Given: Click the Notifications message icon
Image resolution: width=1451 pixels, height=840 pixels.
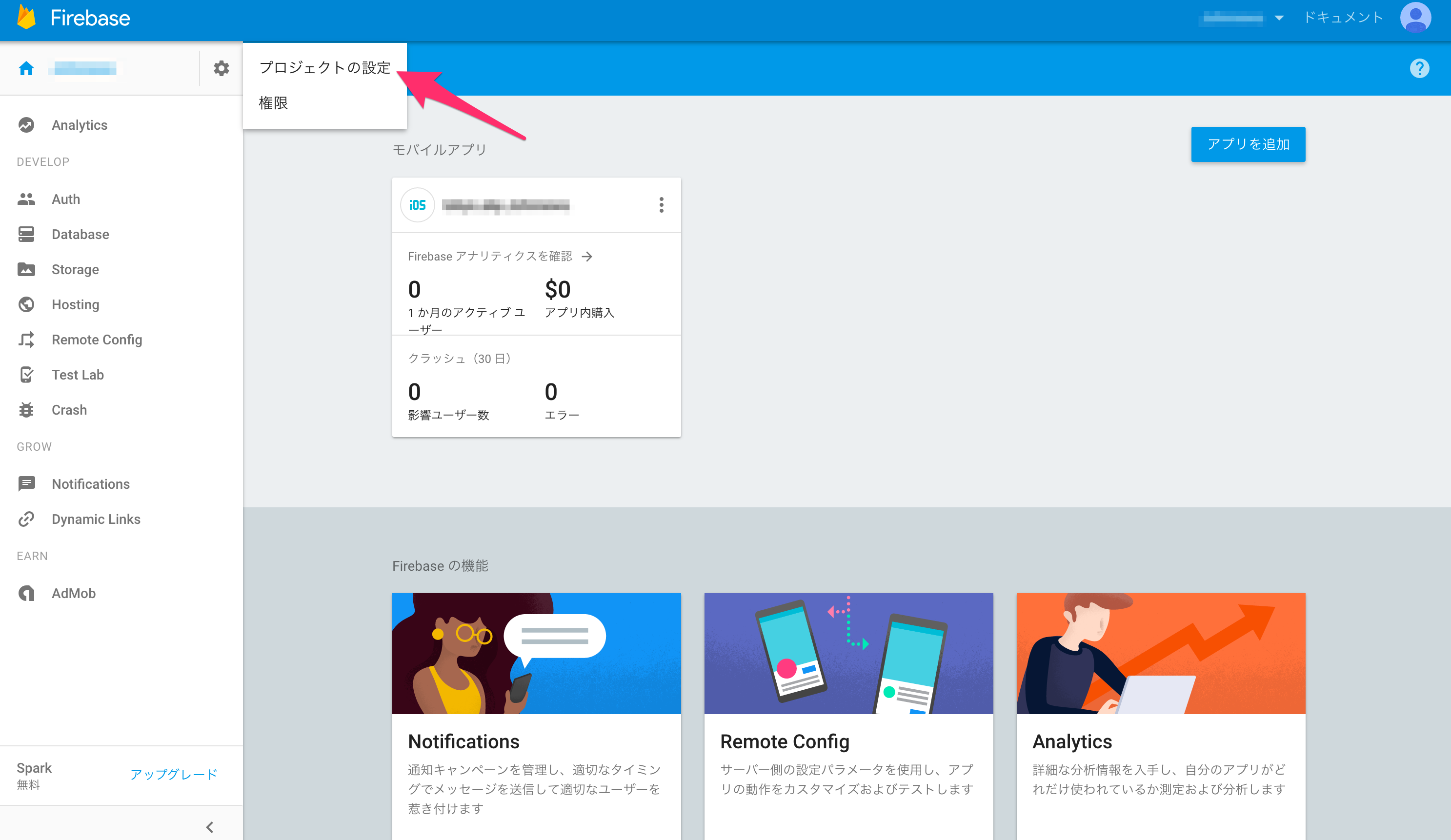Looking at the screenshot, I should click(x=26, y=484).
